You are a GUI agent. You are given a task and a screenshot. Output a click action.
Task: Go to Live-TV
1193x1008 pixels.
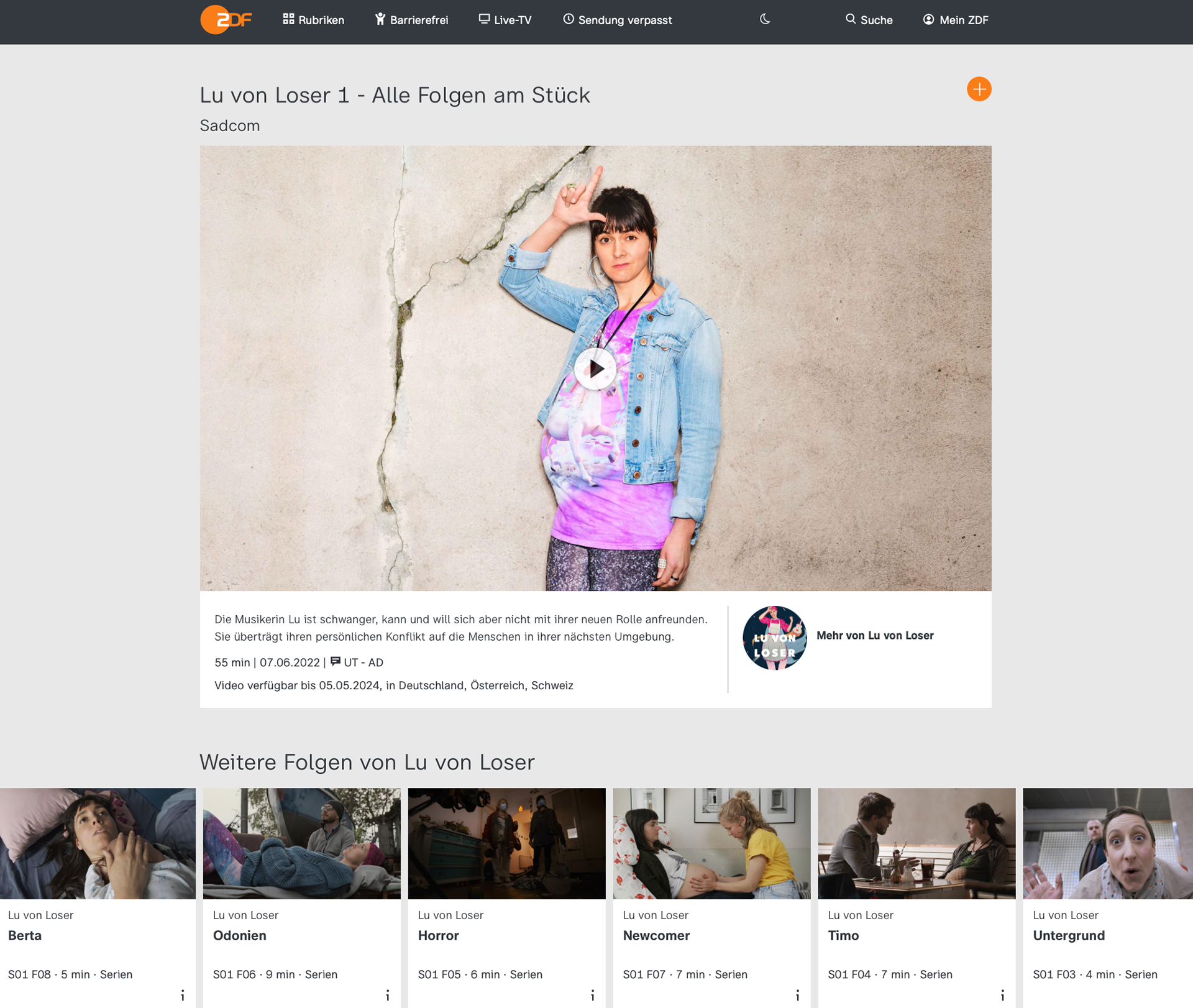coord(505,20)
